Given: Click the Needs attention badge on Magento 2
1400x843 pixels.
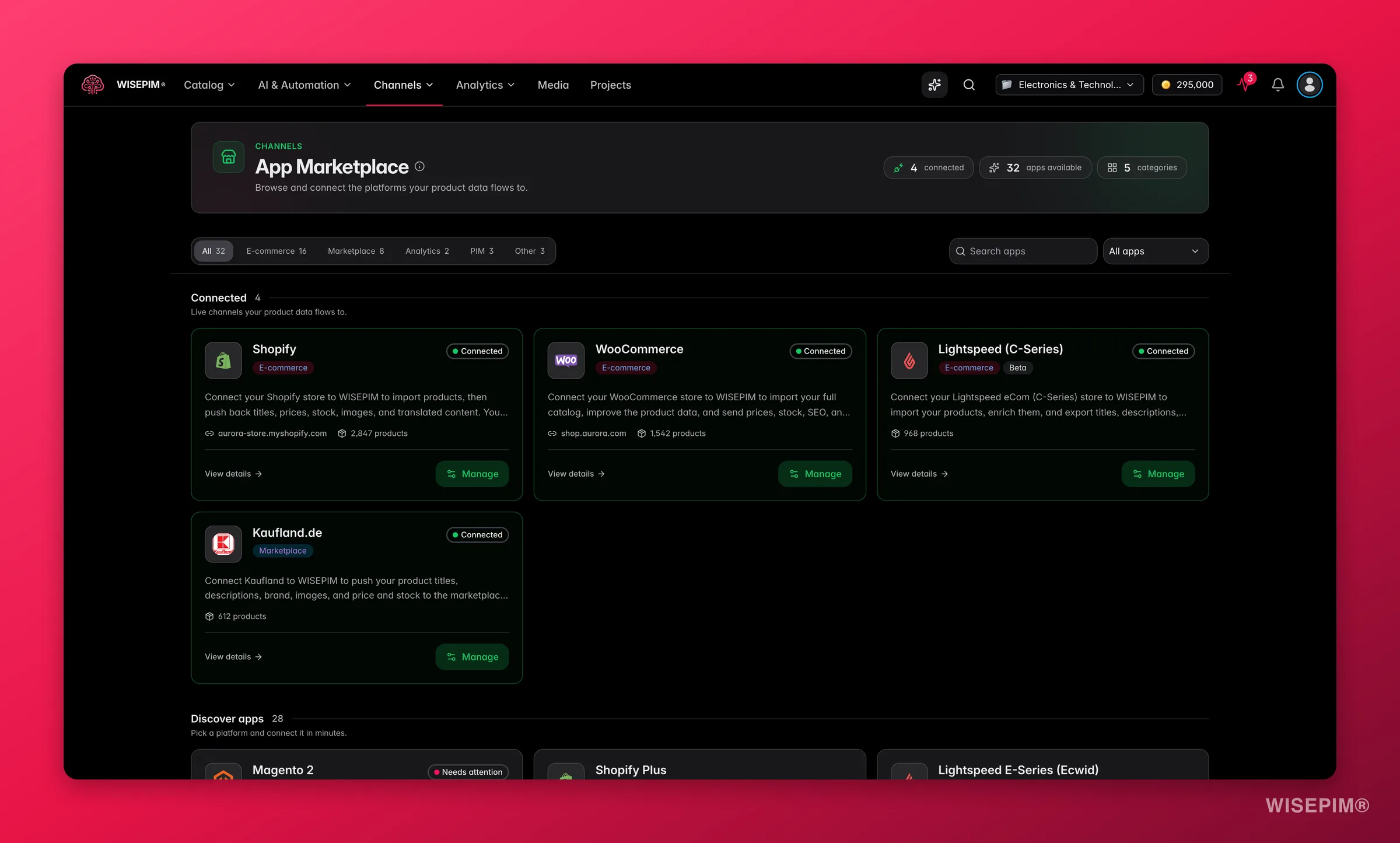Looking at the screenshot, I should point(468,772).
